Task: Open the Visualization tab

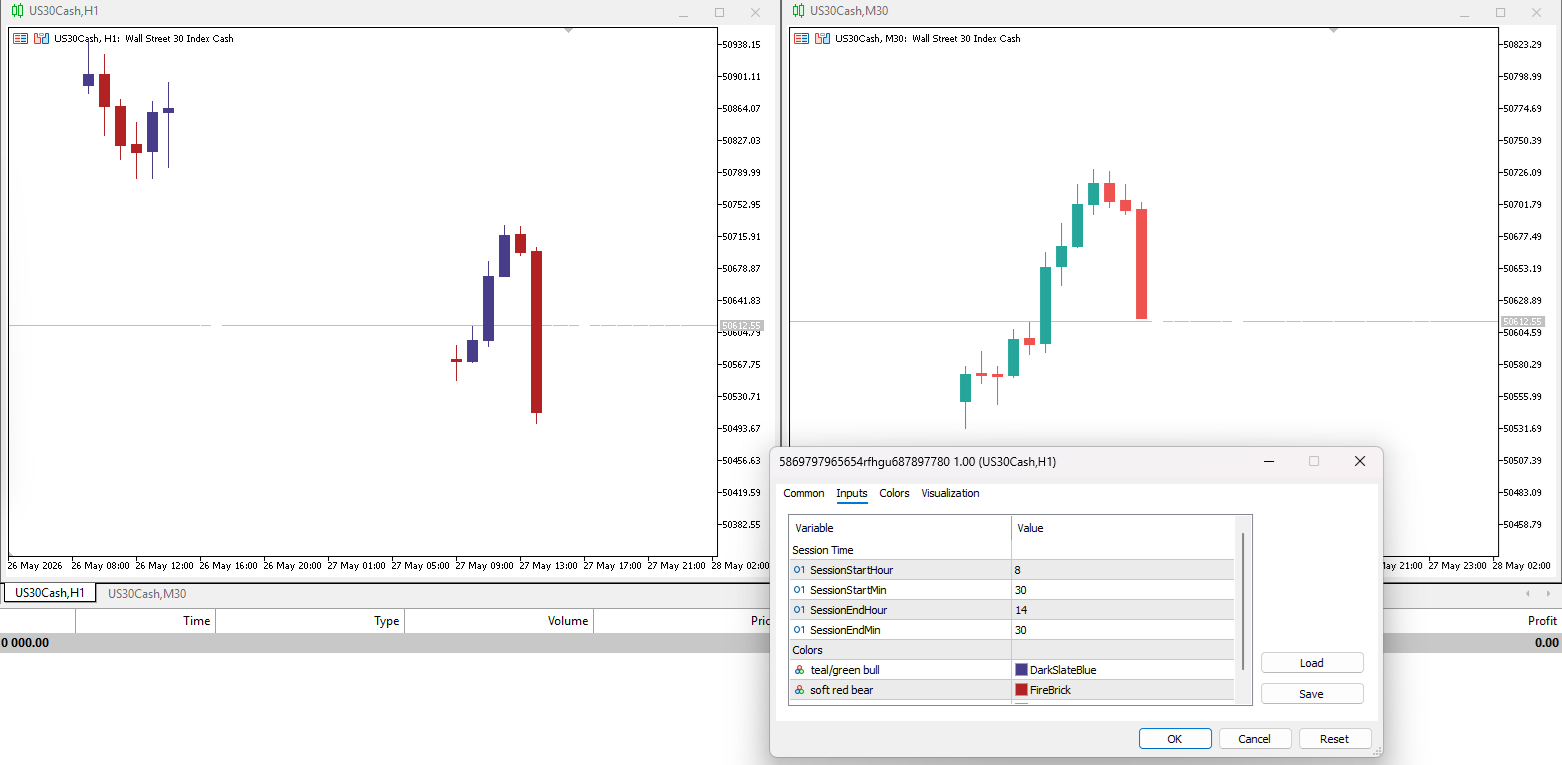Action: point(950,493)
